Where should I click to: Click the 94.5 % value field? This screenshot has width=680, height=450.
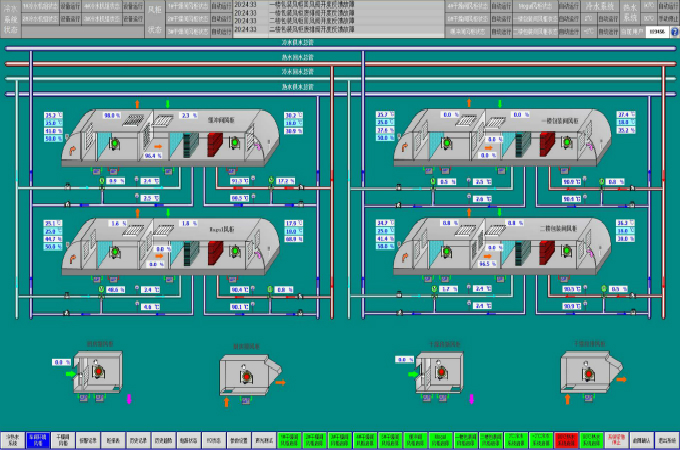(489, 264)
